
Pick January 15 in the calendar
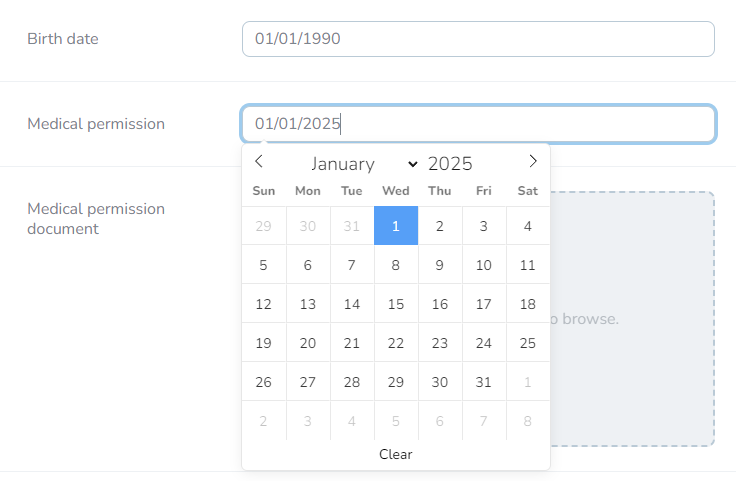[396, 304]
